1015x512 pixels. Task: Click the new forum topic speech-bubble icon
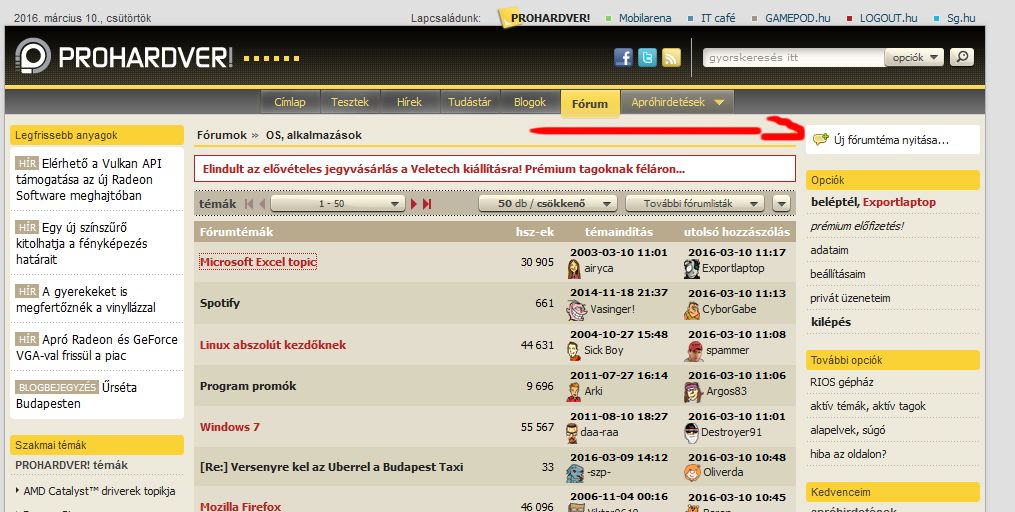click(x=821, y=139)
